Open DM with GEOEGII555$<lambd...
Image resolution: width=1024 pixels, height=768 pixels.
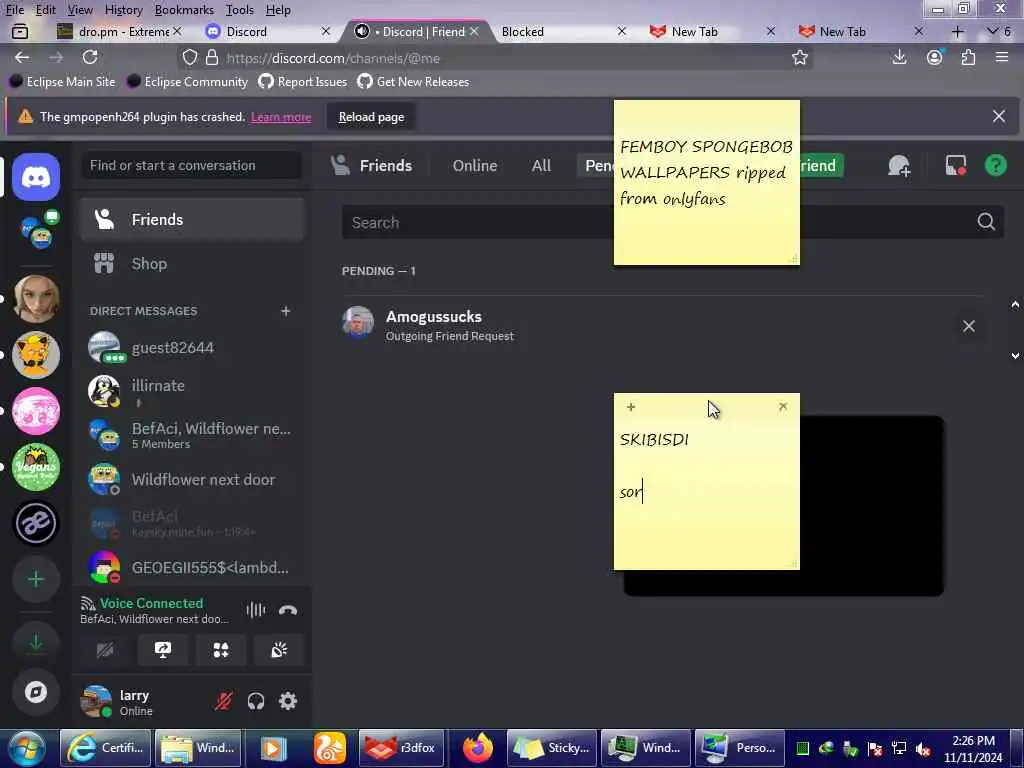[x=192, y=568]
